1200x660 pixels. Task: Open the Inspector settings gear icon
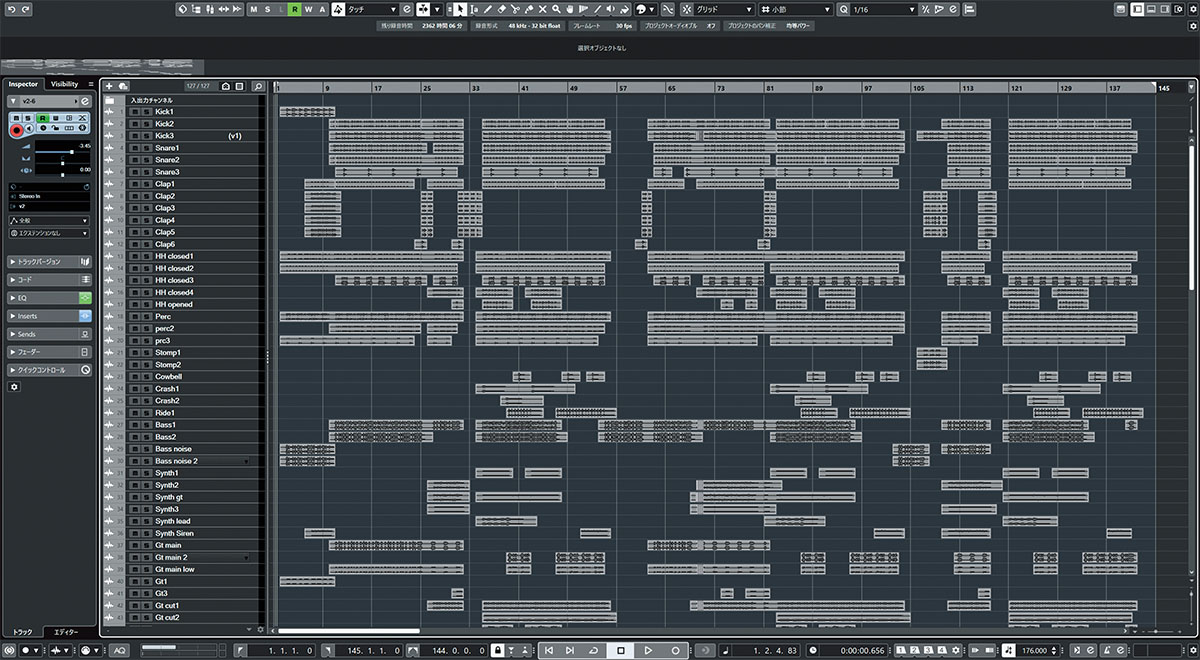click(14, 387)
